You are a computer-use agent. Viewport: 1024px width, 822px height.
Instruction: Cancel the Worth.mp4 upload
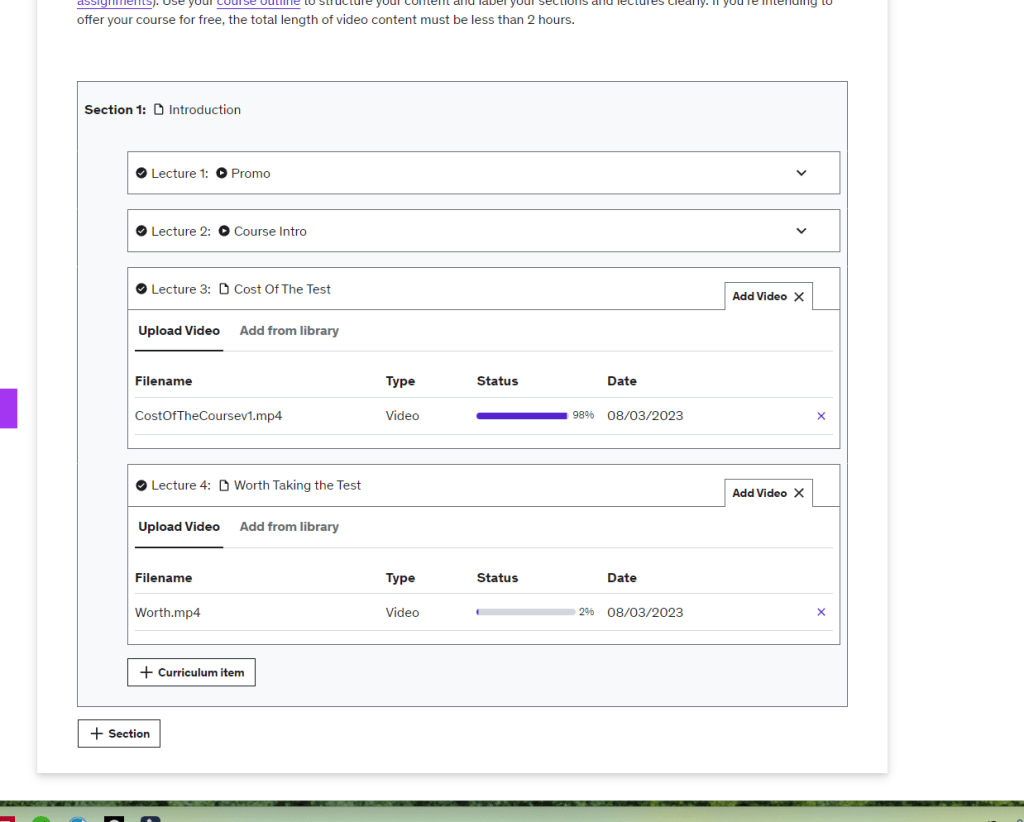(821, 612)
